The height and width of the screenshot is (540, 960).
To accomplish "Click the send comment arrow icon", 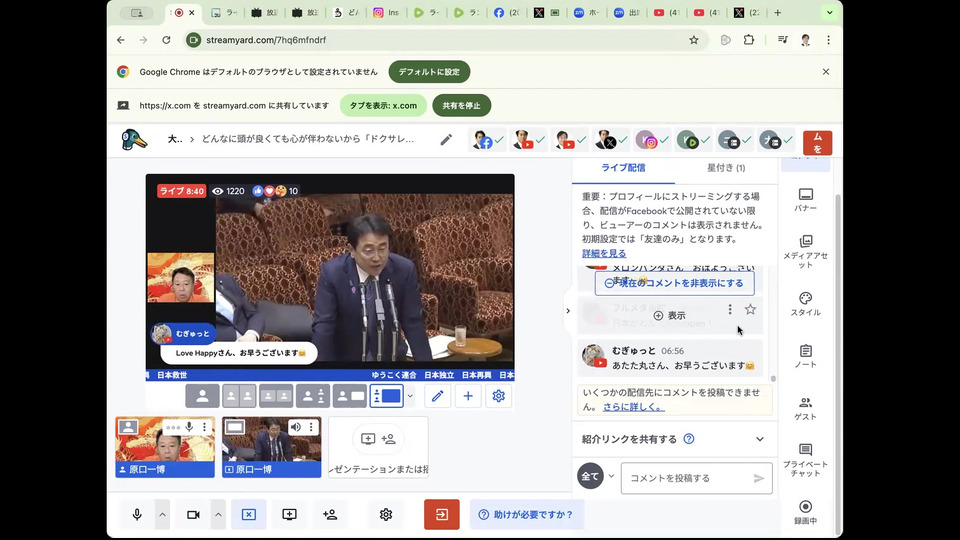I will pyautogui.click(x=759, y=478).
